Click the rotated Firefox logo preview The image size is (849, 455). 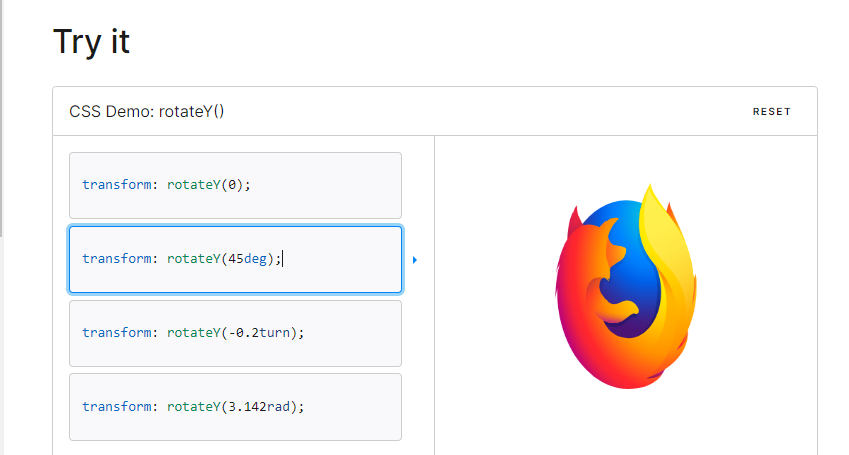click(x=626, y=286)
